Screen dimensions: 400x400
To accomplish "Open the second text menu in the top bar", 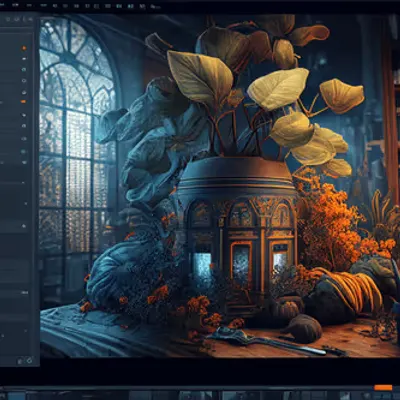I will (x=16, y=5).
